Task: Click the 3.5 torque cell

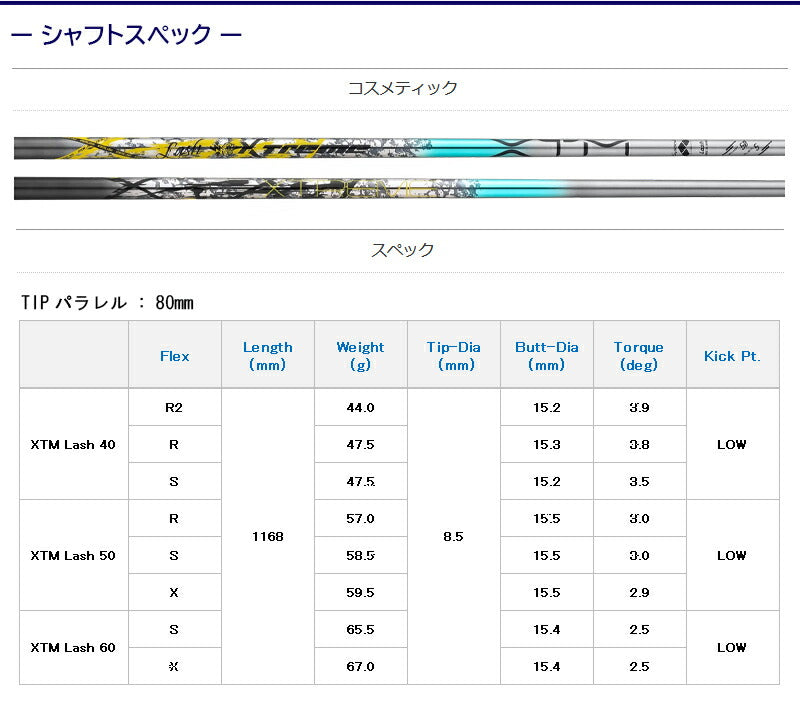Action: 640,481
